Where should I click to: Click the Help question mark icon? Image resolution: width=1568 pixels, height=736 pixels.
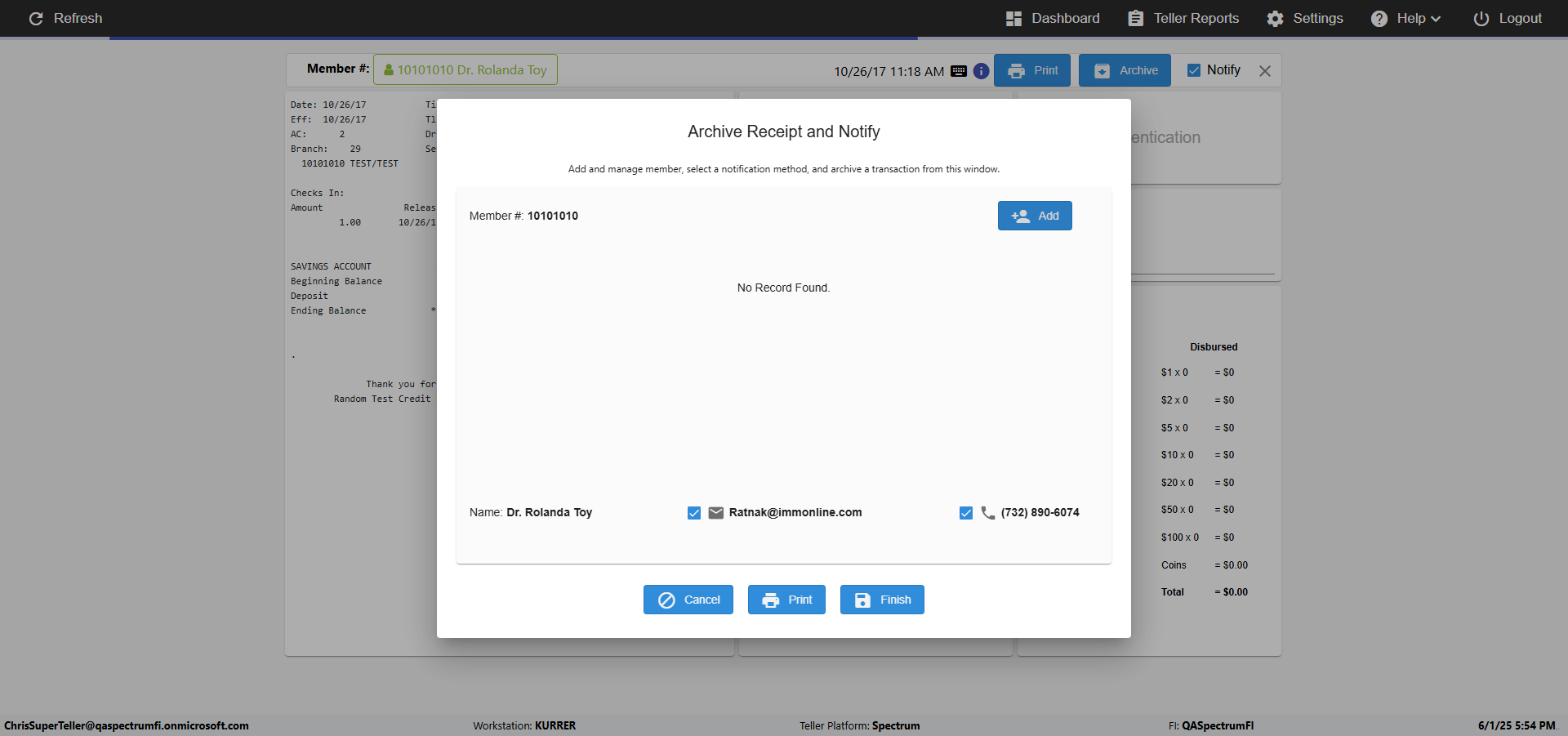(x=1379, y=18)
